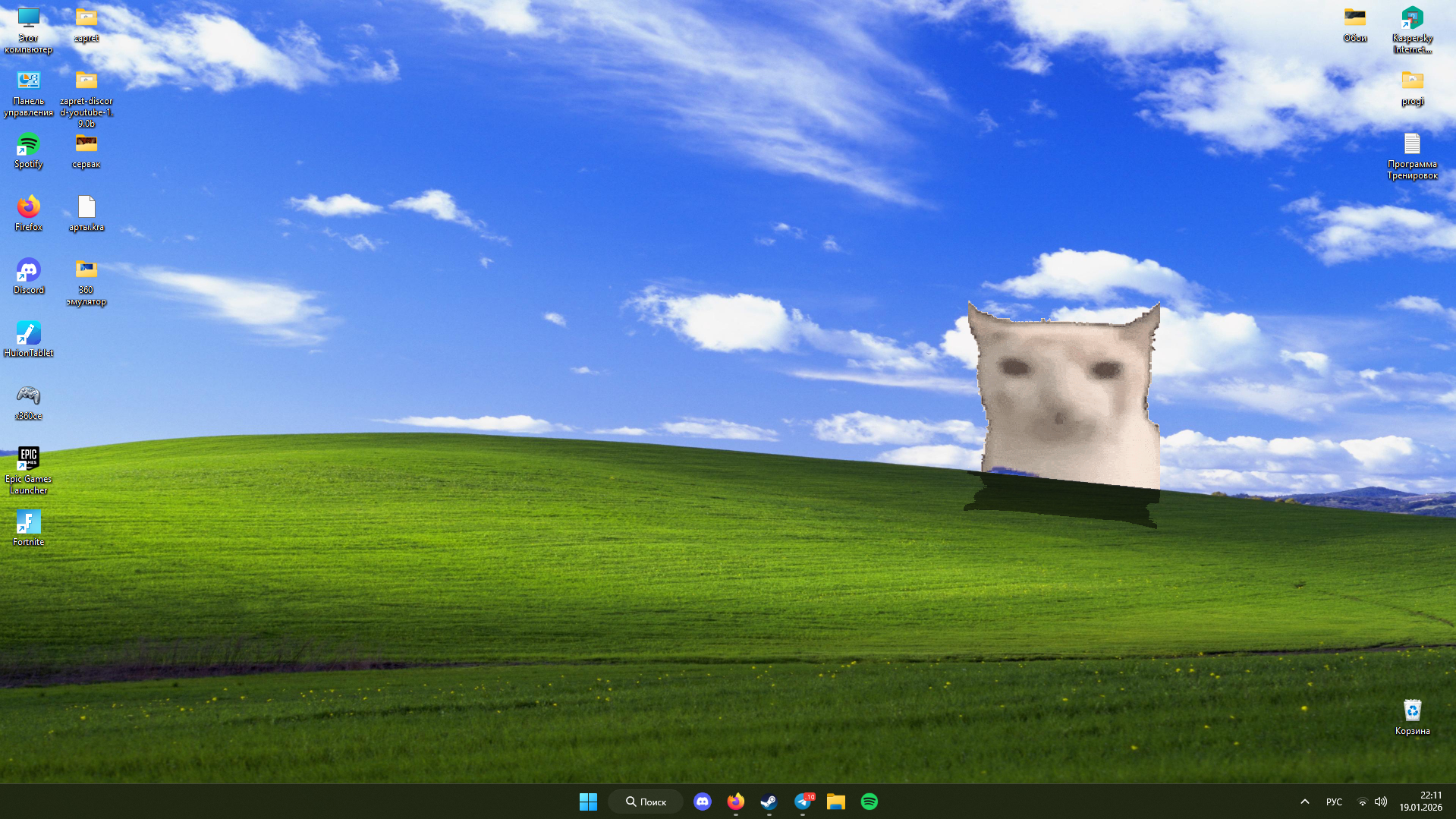Select the zapret folder icon
The width and height of the screenshot is (1456, 819).
click(x=86, y=24)
